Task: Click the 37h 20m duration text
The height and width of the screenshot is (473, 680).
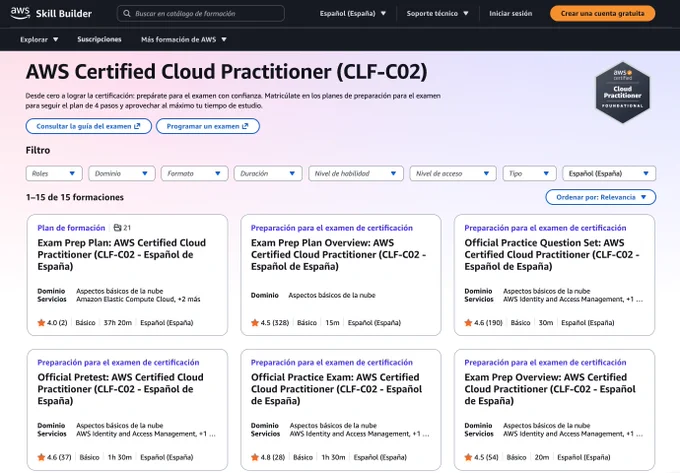Action: point(118,323)
